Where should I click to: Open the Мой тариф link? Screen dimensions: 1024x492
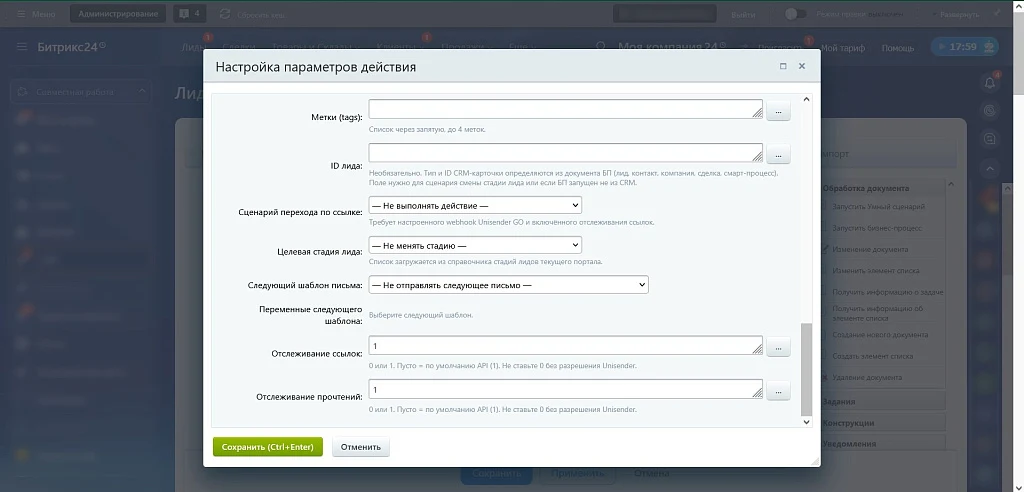click(x=842, y=48)
